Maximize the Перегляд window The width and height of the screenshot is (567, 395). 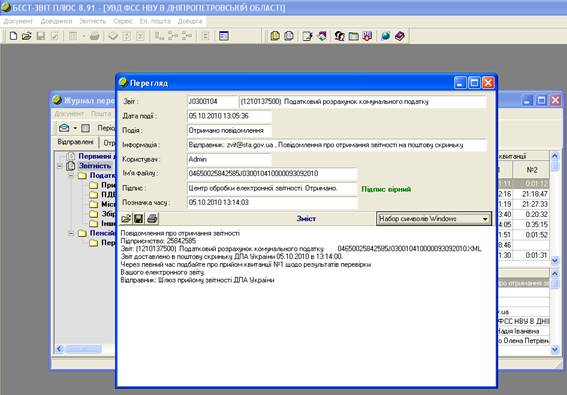(474, 83)
